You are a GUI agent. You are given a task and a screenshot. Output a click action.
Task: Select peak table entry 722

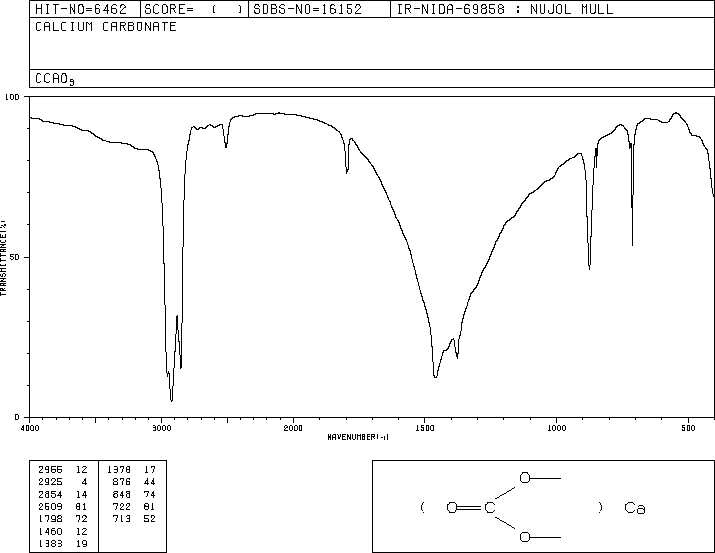tap(134, 506)
